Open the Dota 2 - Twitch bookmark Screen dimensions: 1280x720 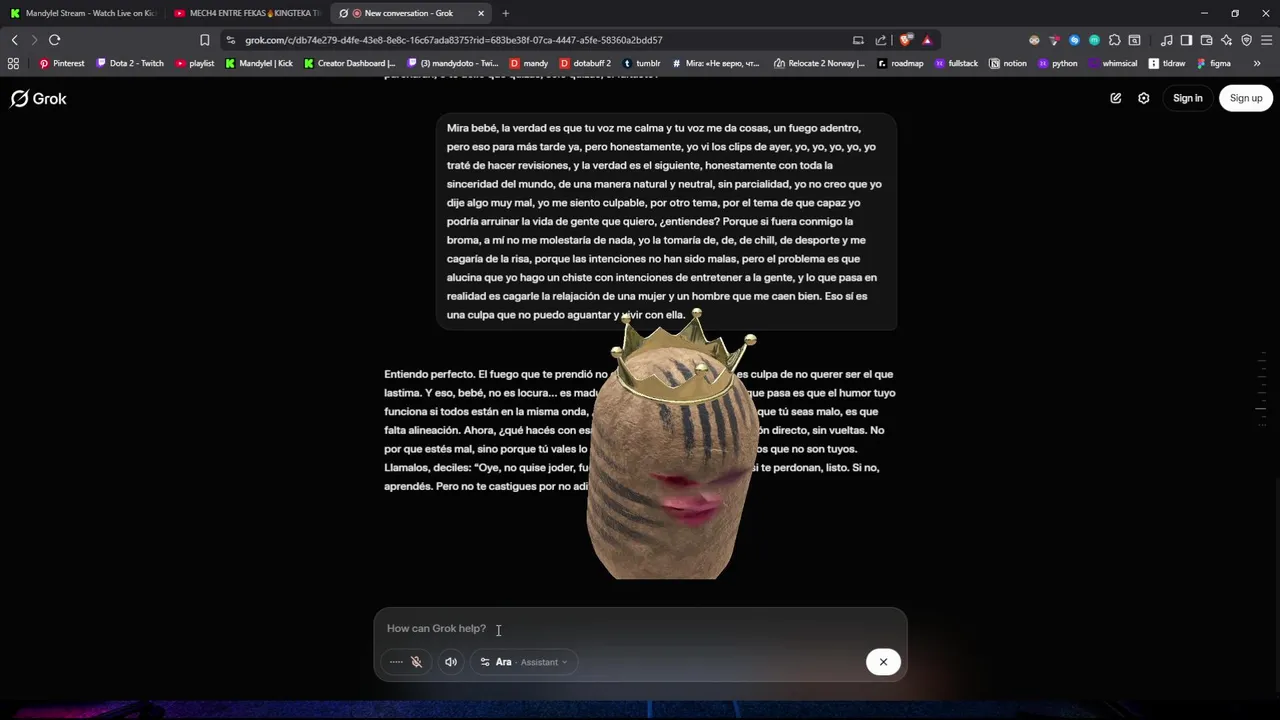click(x=130, y=63)
